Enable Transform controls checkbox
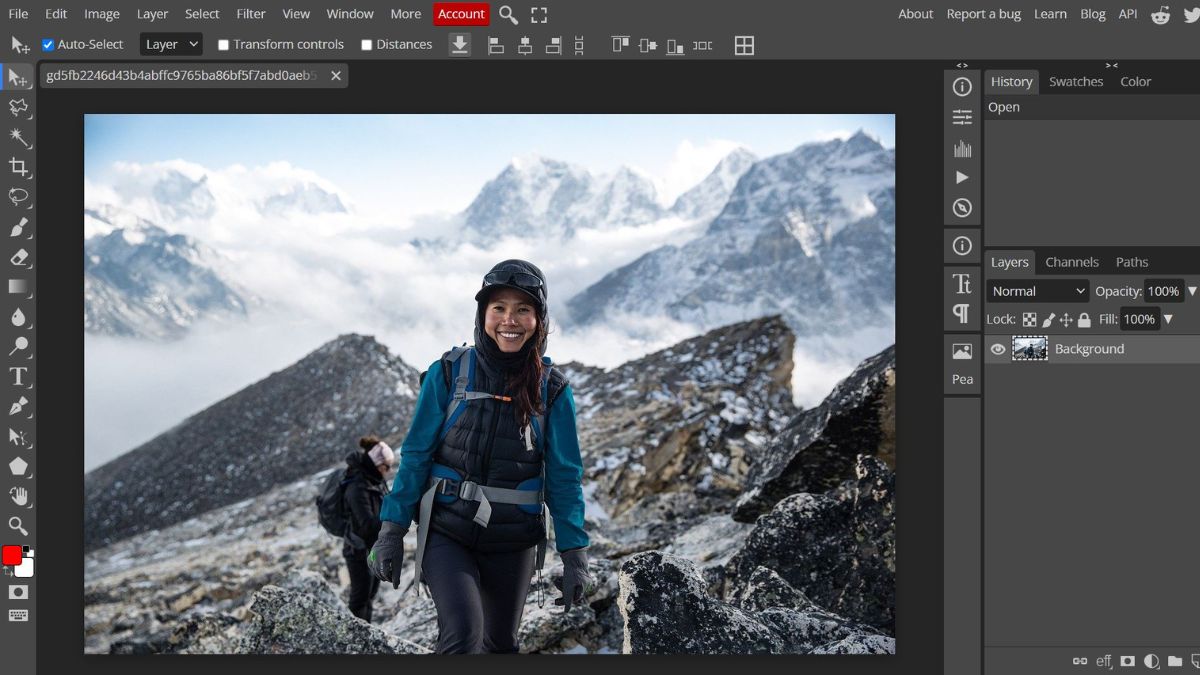Image resolution: width=1200 pixels, height=675 pixels. pos(223,45)
